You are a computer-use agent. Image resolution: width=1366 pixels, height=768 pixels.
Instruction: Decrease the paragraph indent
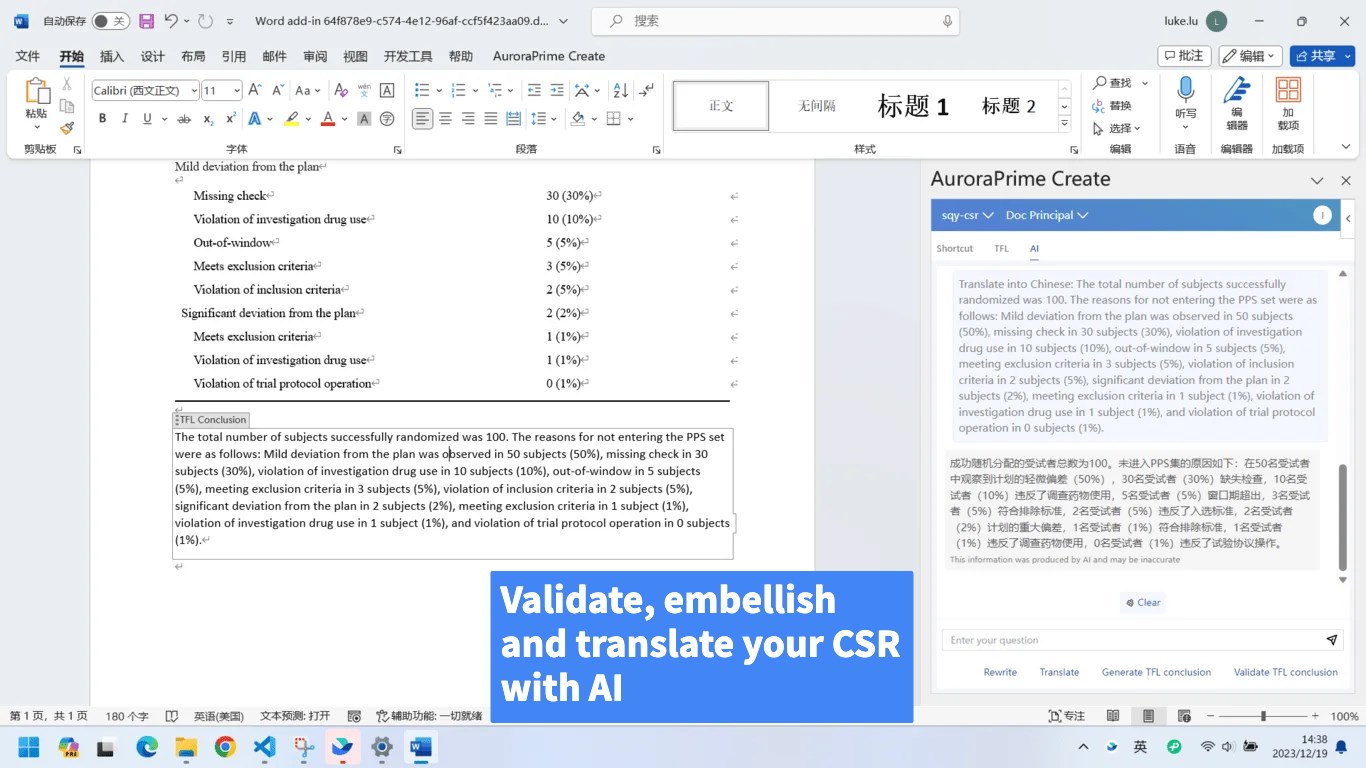tap(534, 90)
